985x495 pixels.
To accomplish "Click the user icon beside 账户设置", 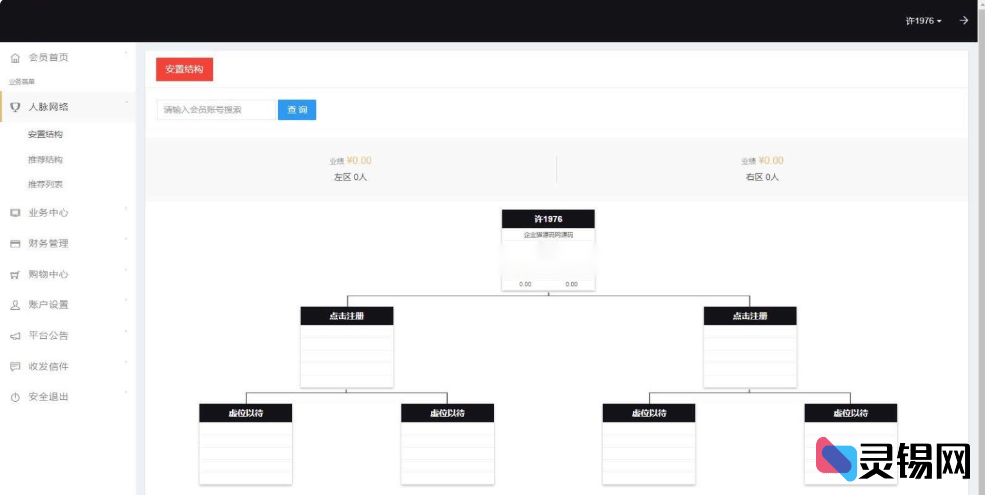I will [15, 305].
